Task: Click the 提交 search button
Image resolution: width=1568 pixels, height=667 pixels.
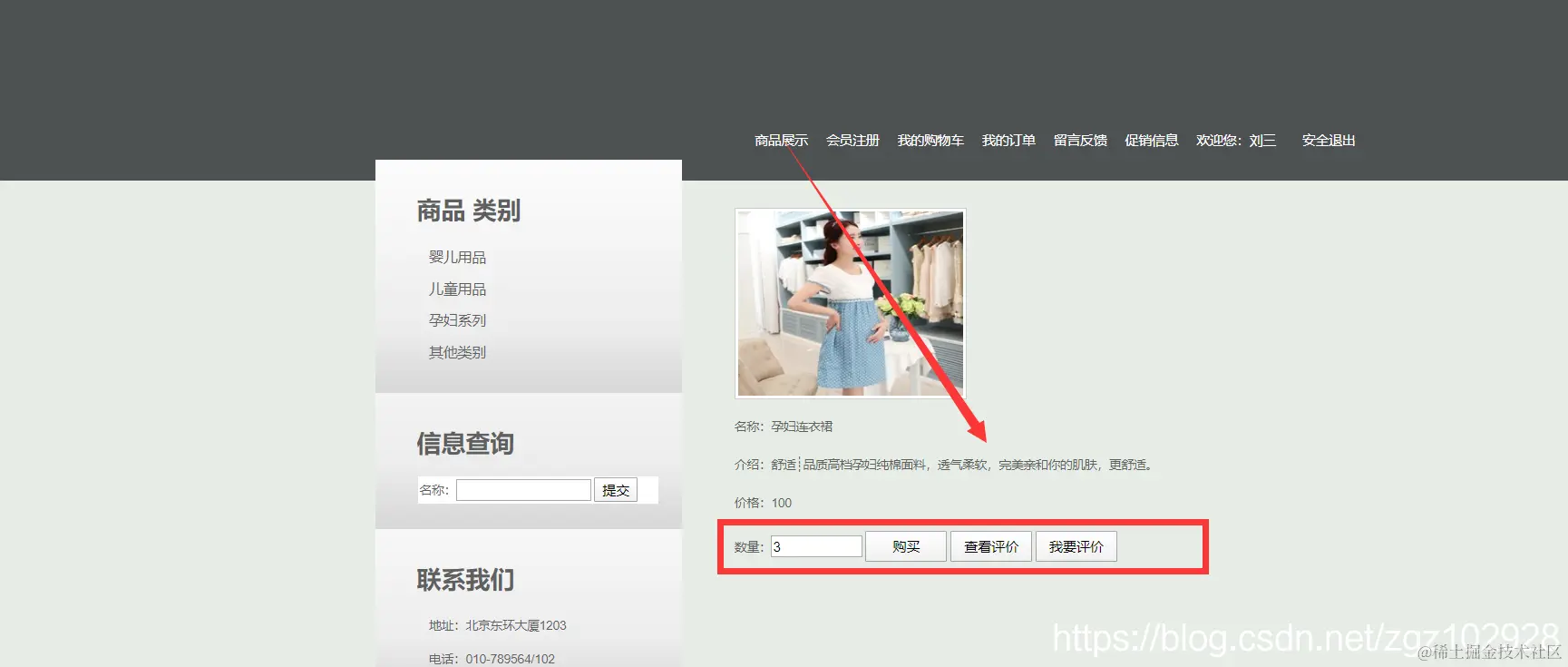Action: coord(616,490)
